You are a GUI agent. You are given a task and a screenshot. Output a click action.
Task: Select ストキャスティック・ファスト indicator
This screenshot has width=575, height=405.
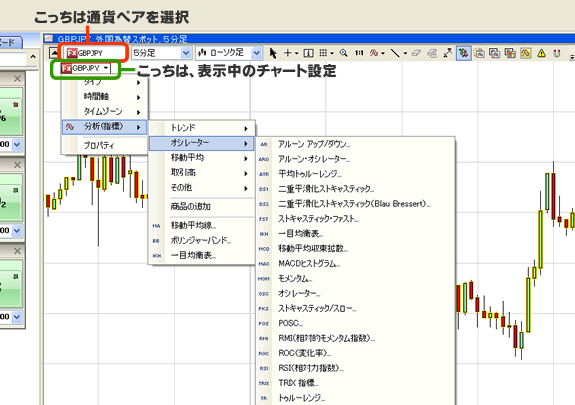[x=356, y=219]
